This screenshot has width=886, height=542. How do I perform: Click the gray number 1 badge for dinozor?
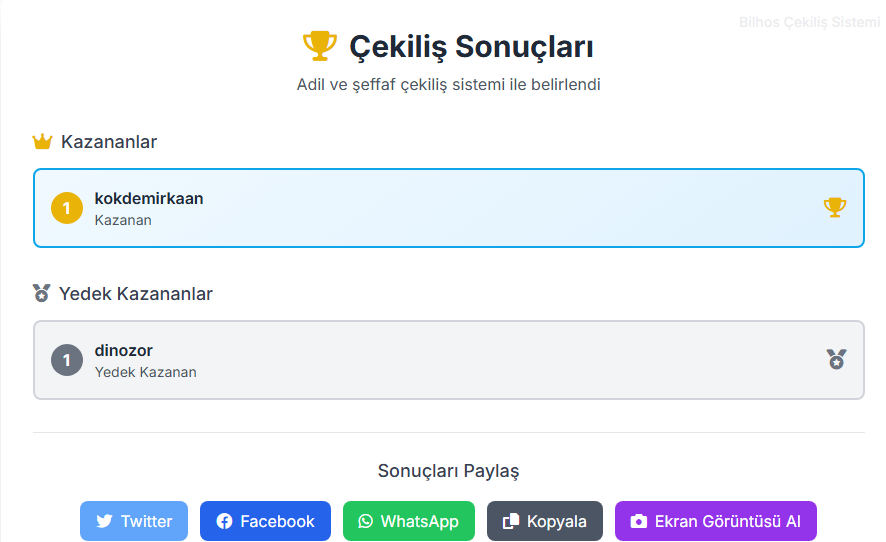[x=67, y=360]
